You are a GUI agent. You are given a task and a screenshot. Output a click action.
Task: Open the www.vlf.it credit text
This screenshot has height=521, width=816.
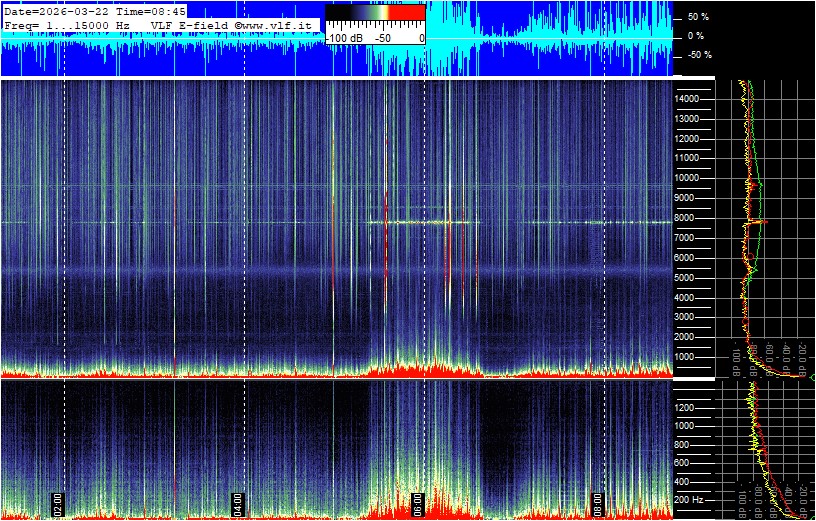[x=274, y=25]
